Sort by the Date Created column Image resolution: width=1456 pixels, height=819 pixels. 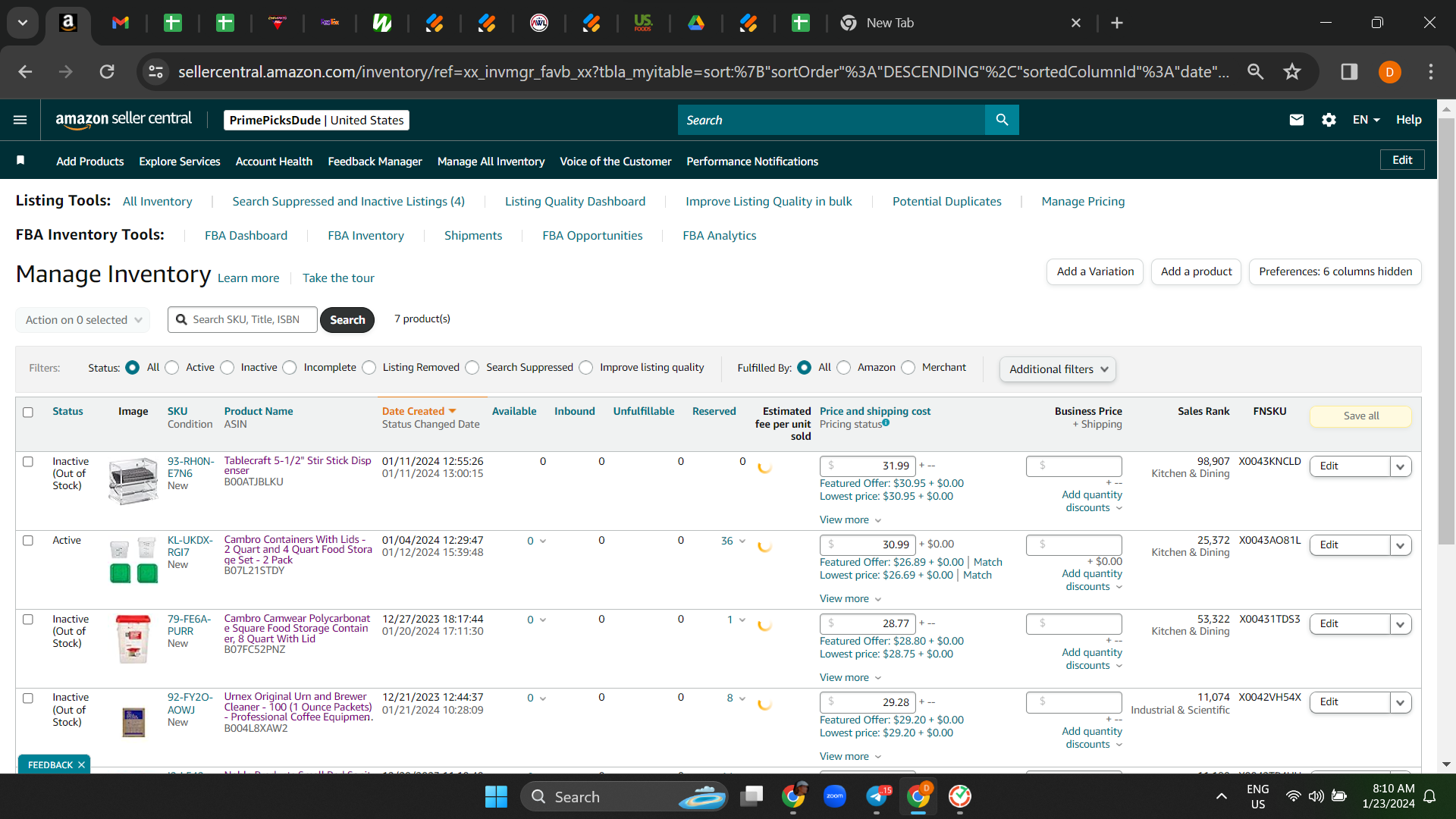coord(419,412)
